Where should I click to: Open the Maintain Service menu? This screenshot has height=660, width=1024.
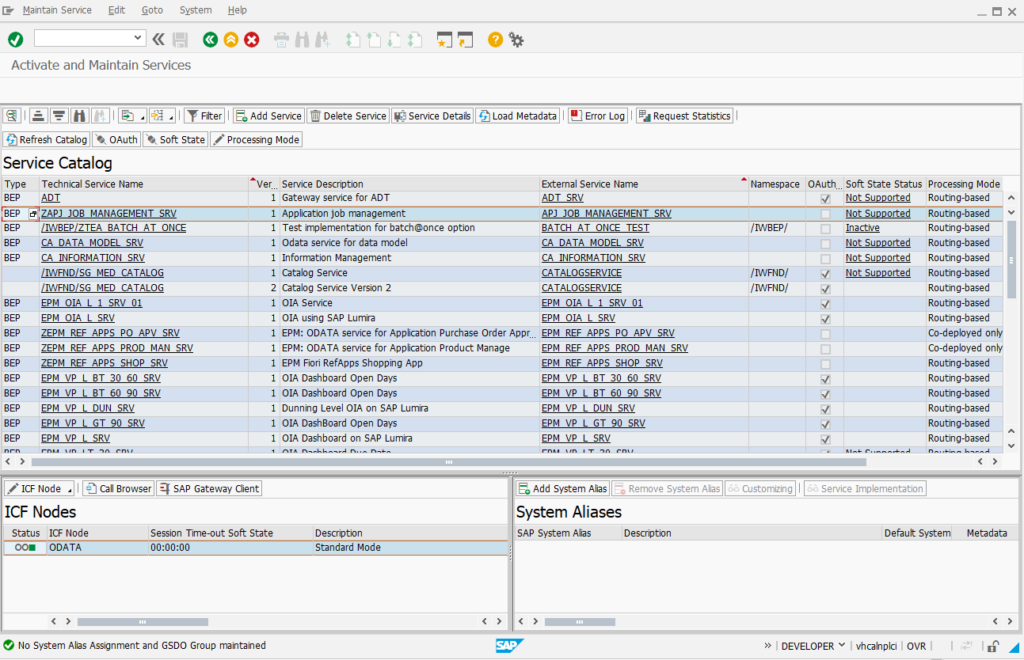[x=57, y=10]
